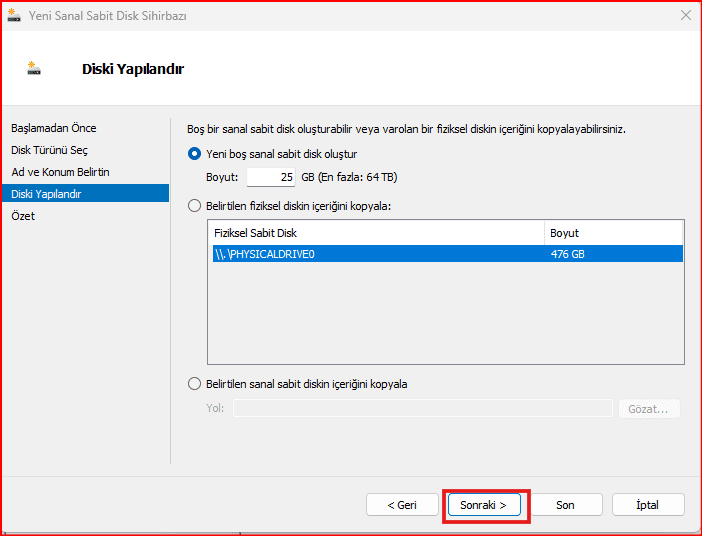This screenshot has width=702, height=536.
Task: Jump to the Özet step
Action: point(23,216)
